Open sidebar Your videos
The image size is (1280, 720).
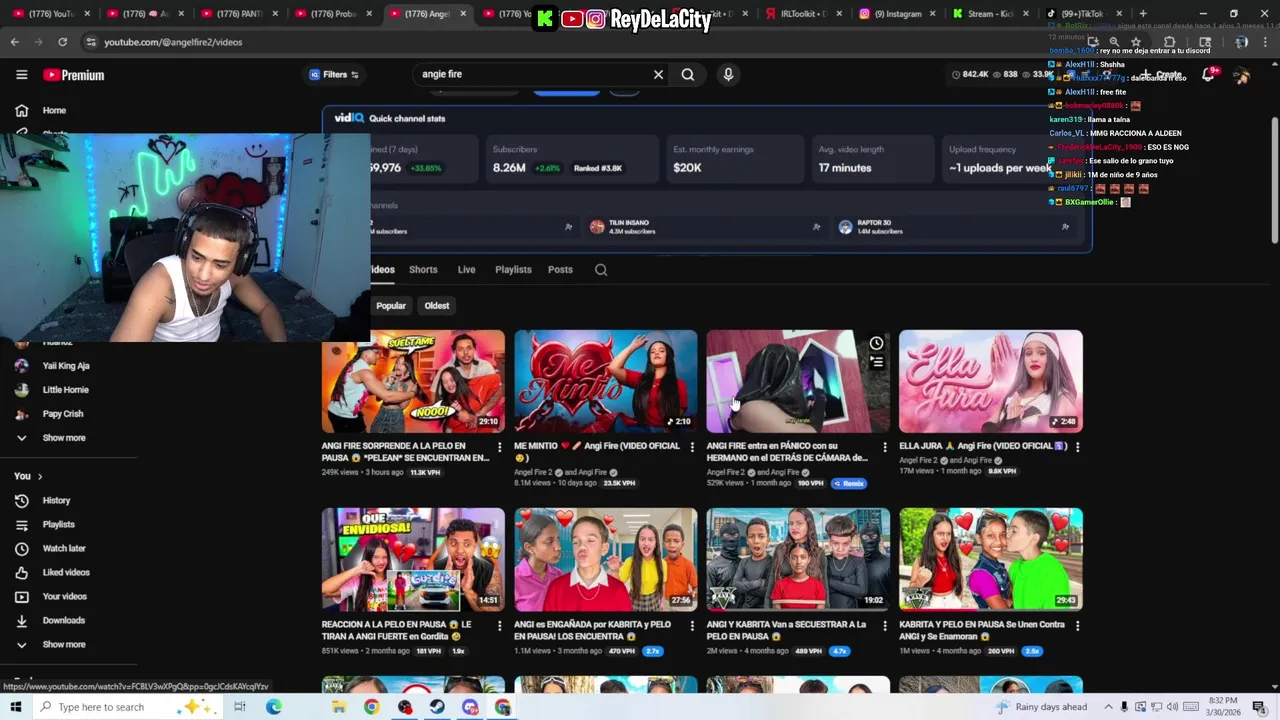(64, 596)
